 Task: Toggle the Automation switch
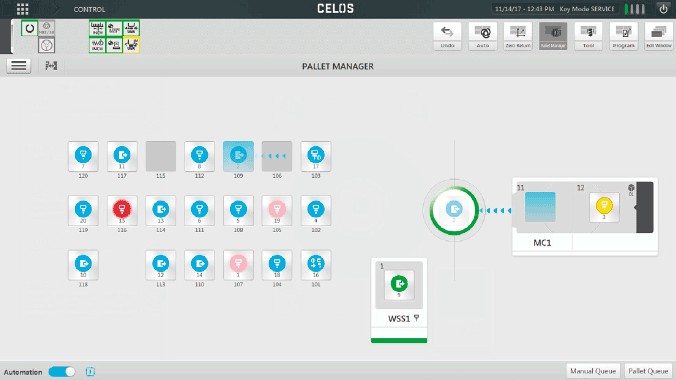pyautogui.click(x=62, y=372)
